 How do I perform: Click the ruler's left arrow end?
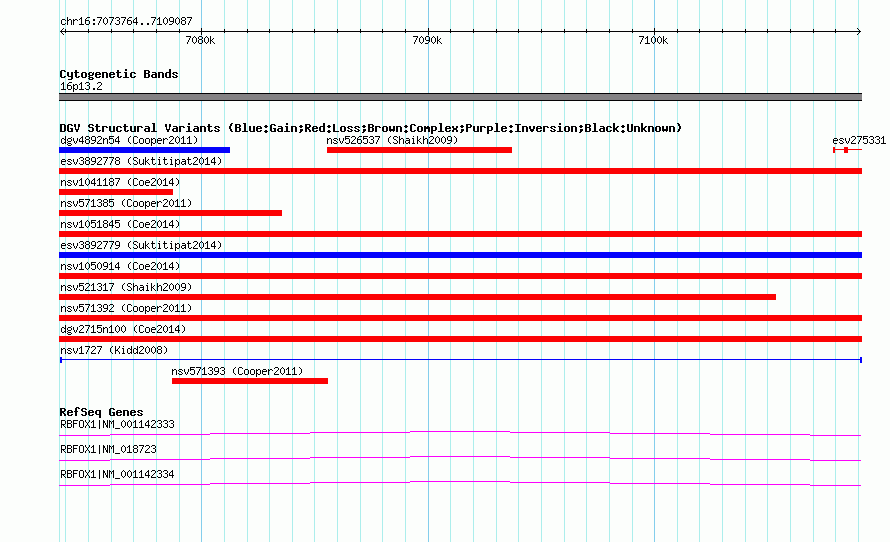pos(62,31)
